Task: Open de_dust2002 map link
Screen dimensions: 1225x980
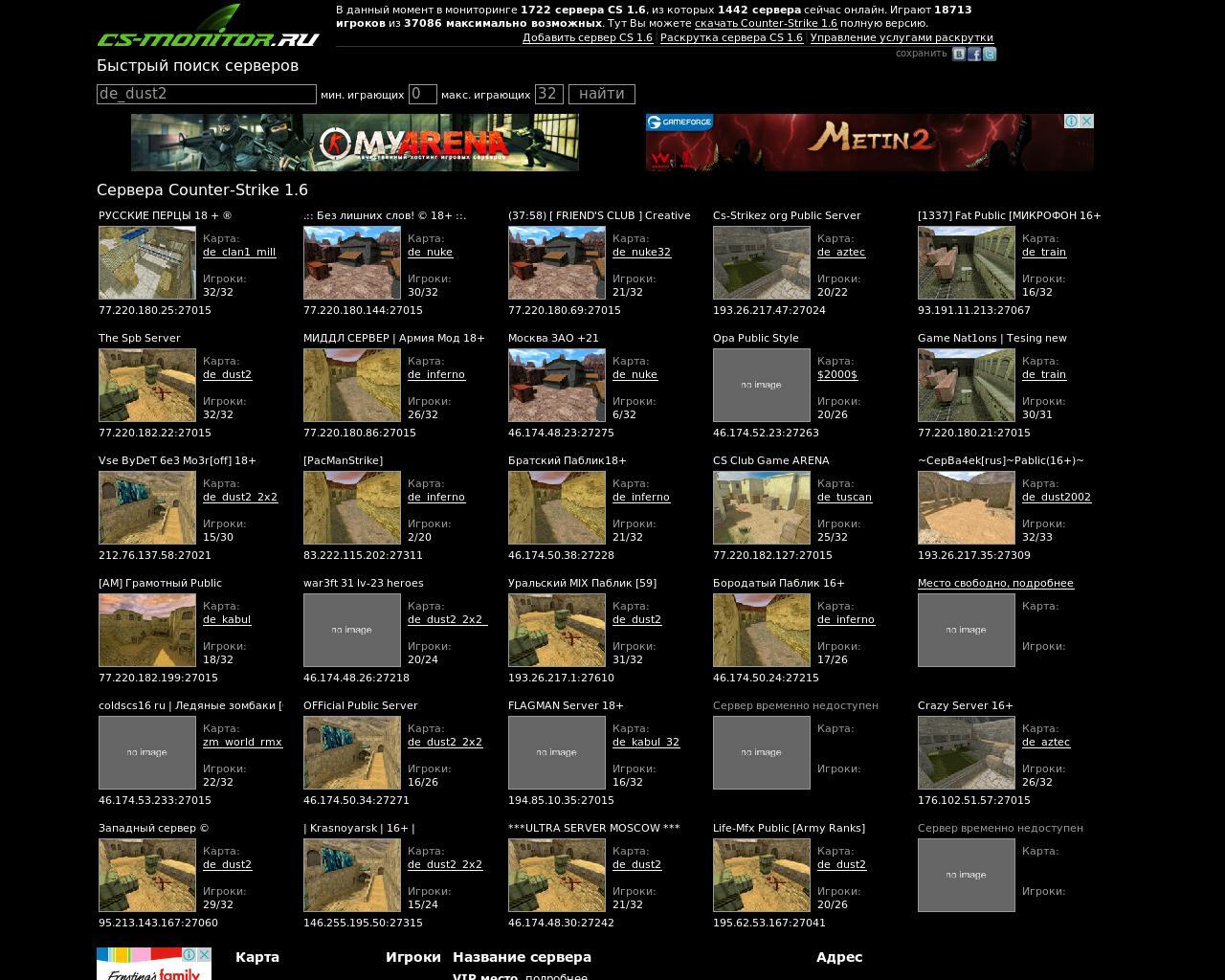Action: tap(1057, 497)
